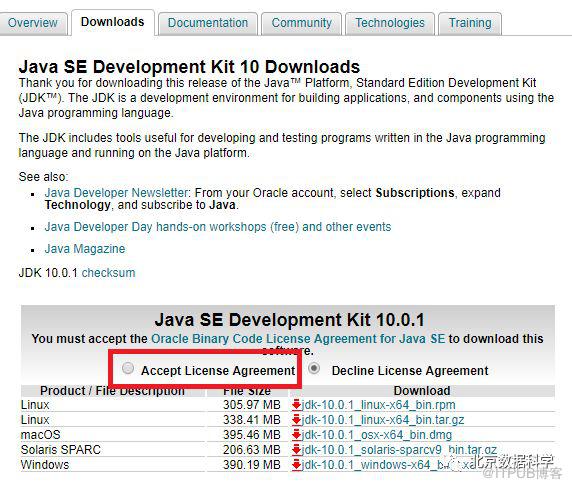Click download arrow icon for linux-x64 rpm

click(x=296, y=404)
